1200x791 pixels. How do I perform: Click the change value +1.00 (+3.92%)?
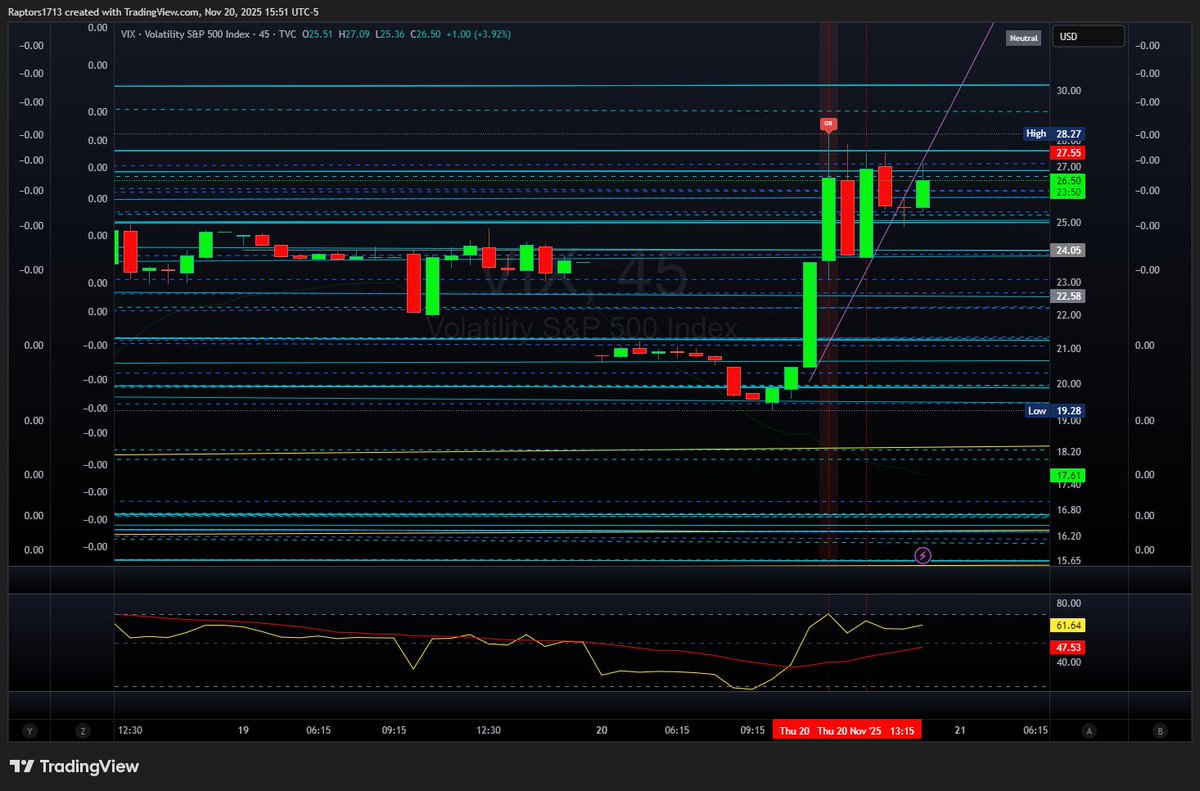click(x=480, y=32)
